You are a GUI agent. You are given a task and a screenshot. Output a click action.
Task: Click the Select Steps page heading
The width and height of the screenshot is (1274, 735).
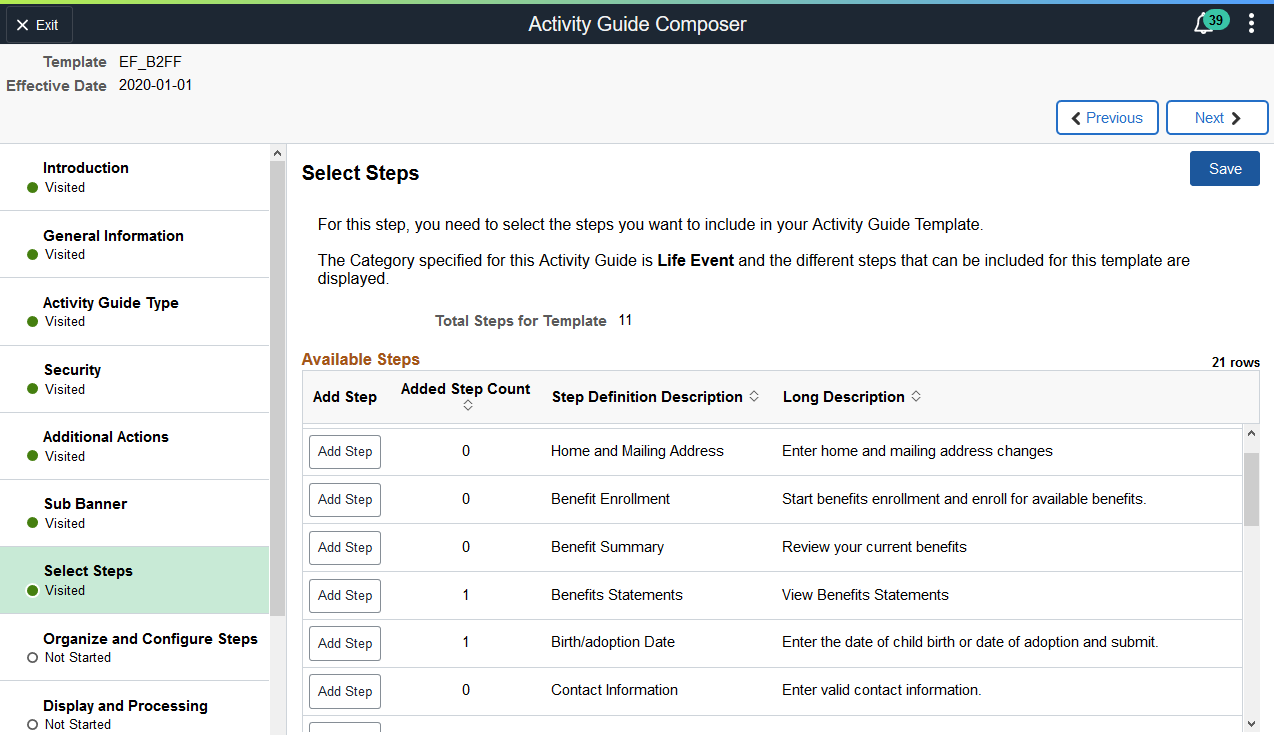click(x=360, y=173)
